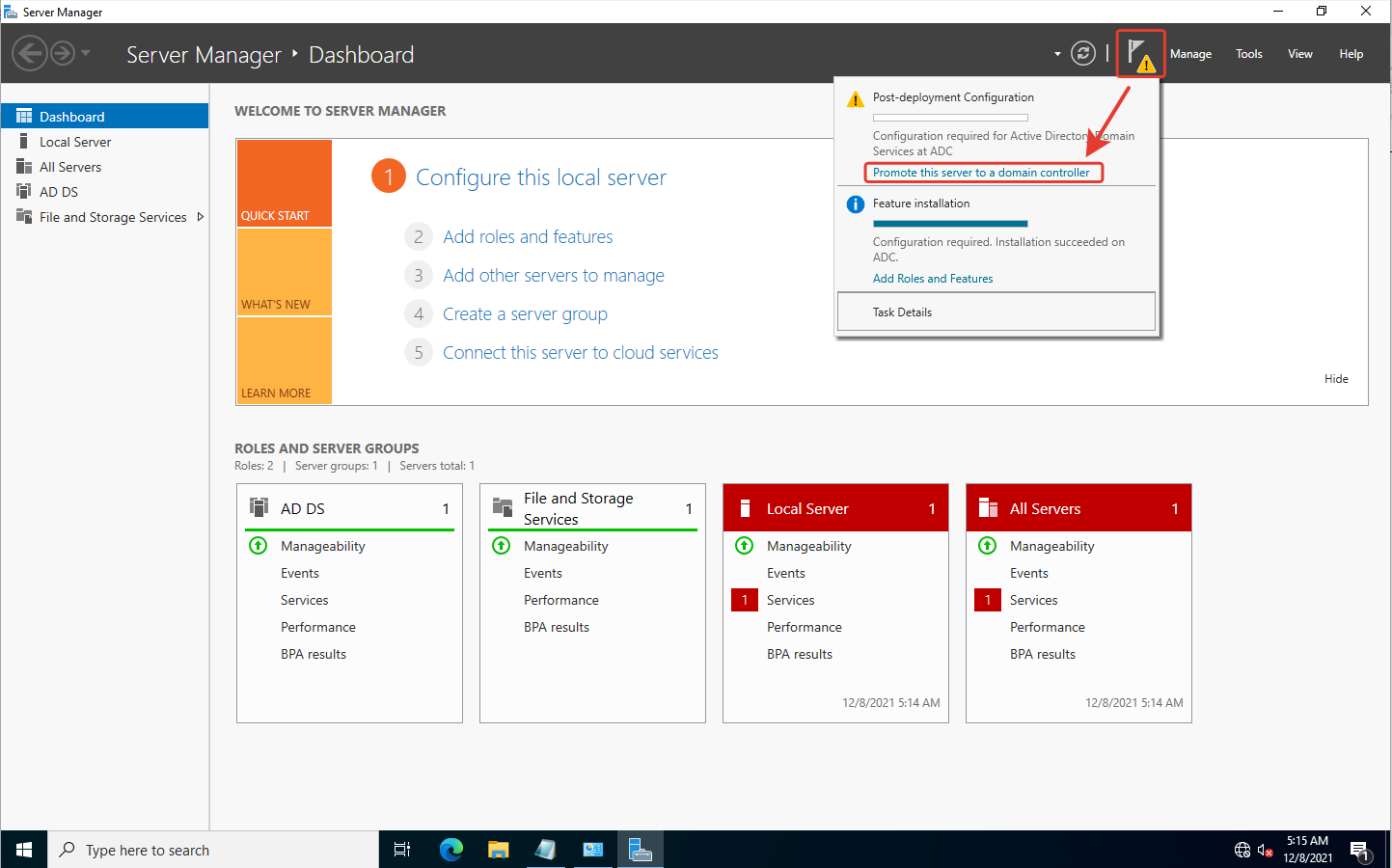Click the refresh dashboard icon
This screenshot has width=1392, height=868.
click(x=1083, y=54)
